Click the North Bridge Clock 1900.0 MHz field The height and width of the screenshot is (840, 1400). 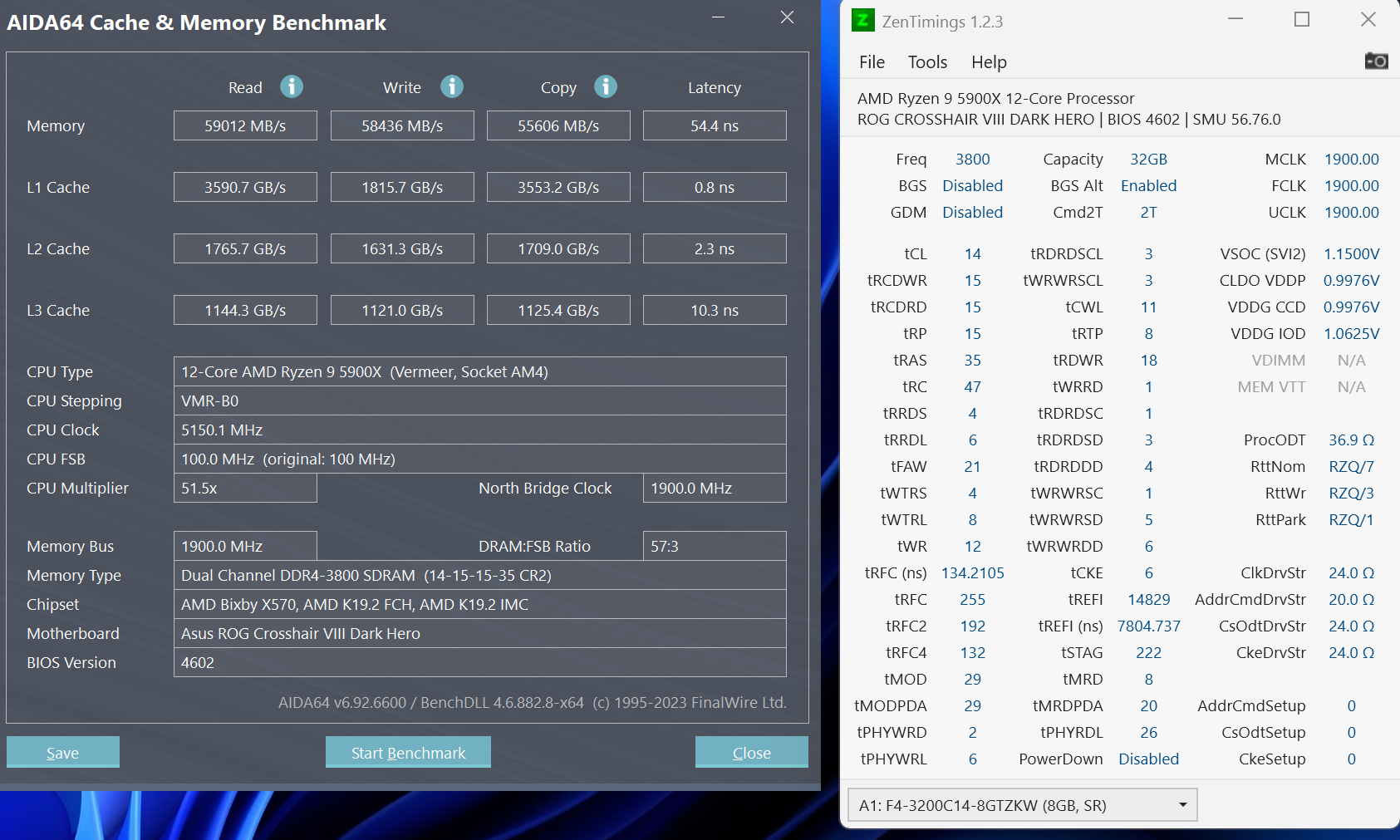point(715,488)
